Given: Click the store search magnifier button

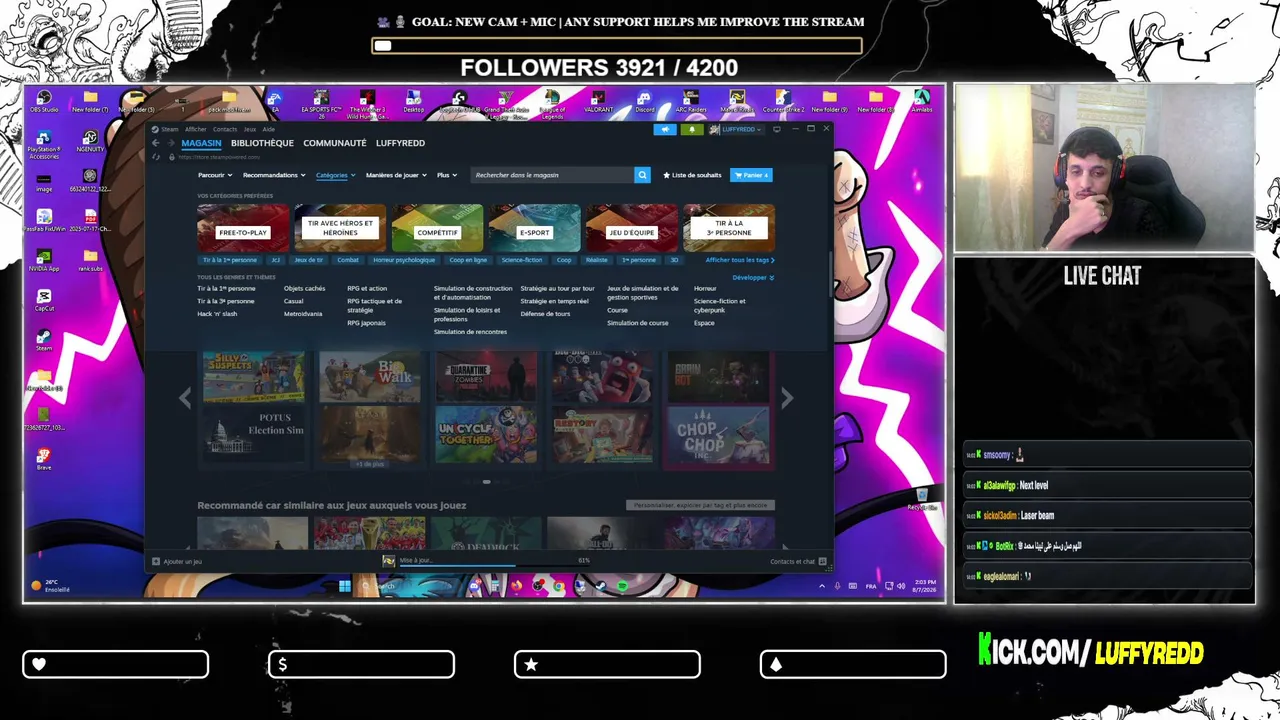Looking at the screenshot, I should 642,175.
